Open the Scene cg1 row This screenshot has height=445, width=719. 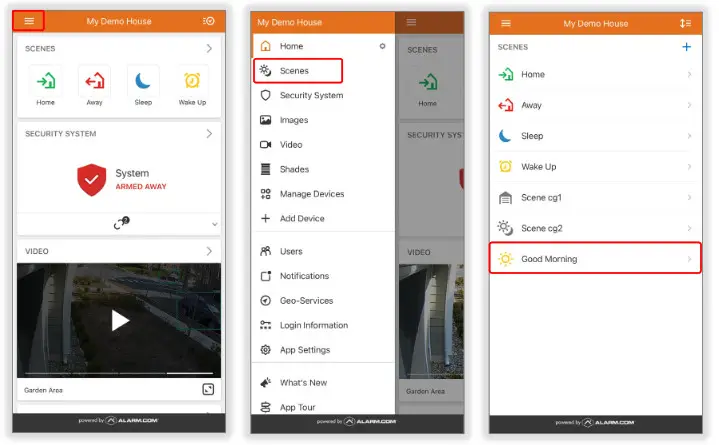[595, 197]
